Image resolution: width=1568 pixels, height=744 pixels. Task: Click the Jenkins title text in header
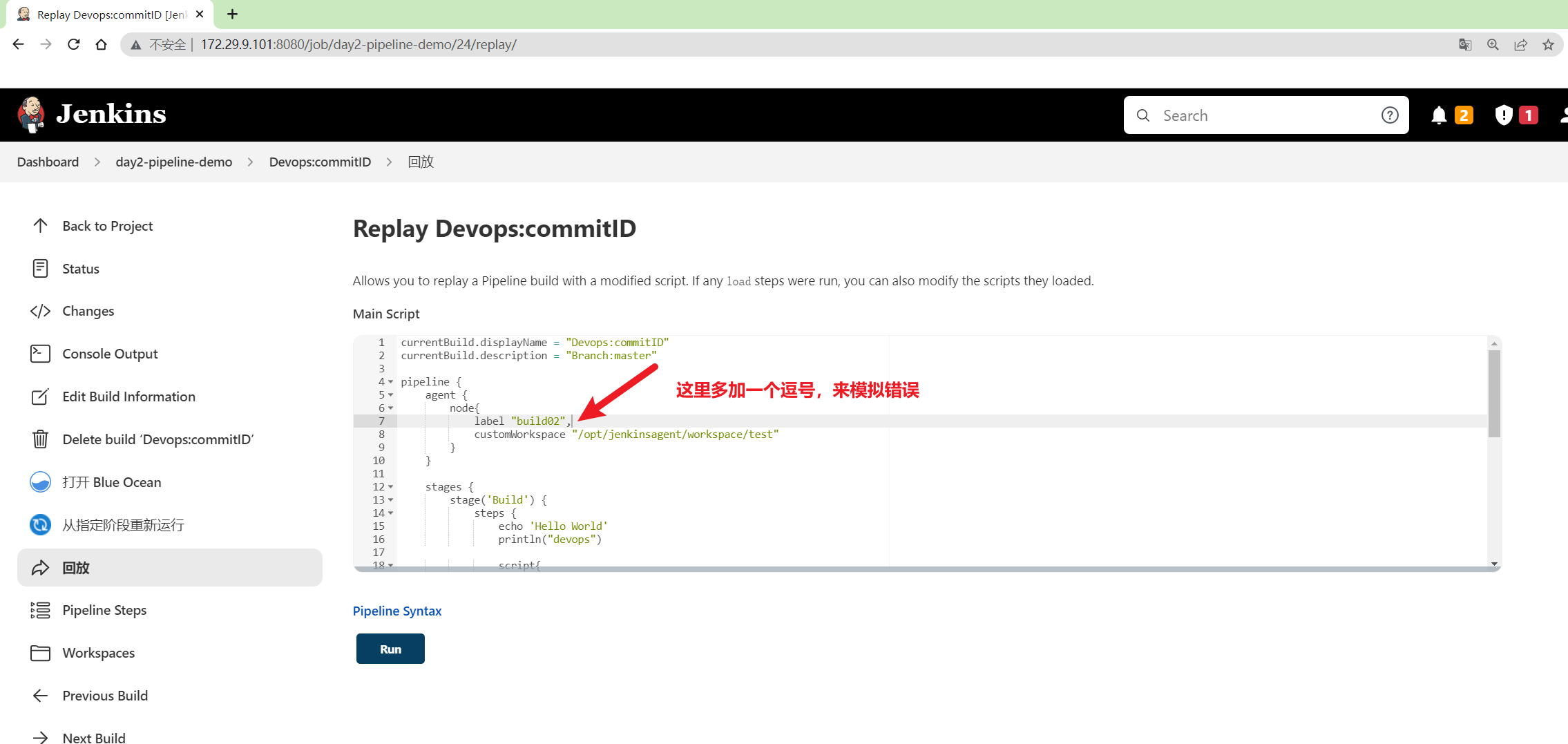pos(111,114)
